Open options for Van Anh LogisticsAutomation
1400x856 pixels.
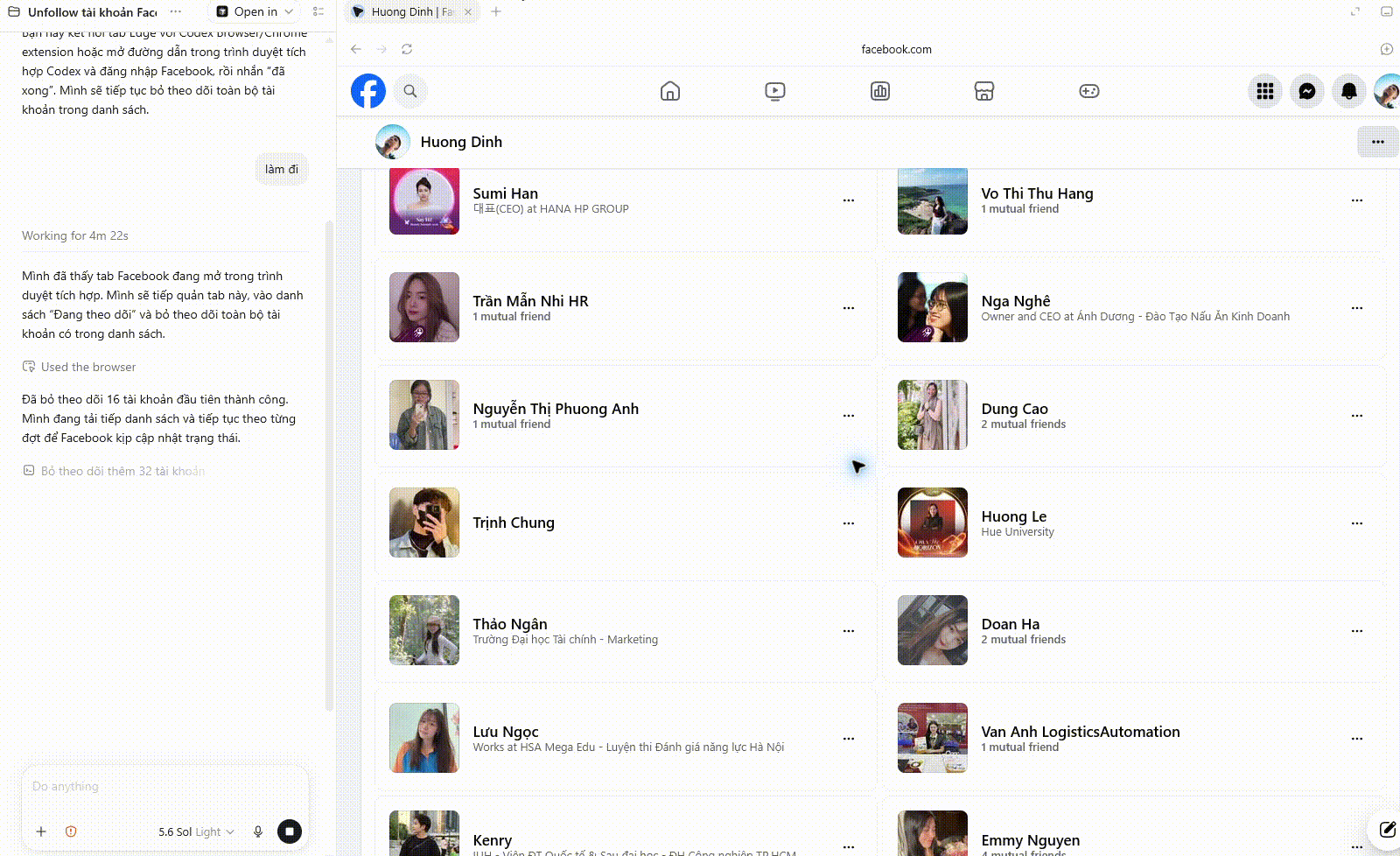(x=1357, y=739)
